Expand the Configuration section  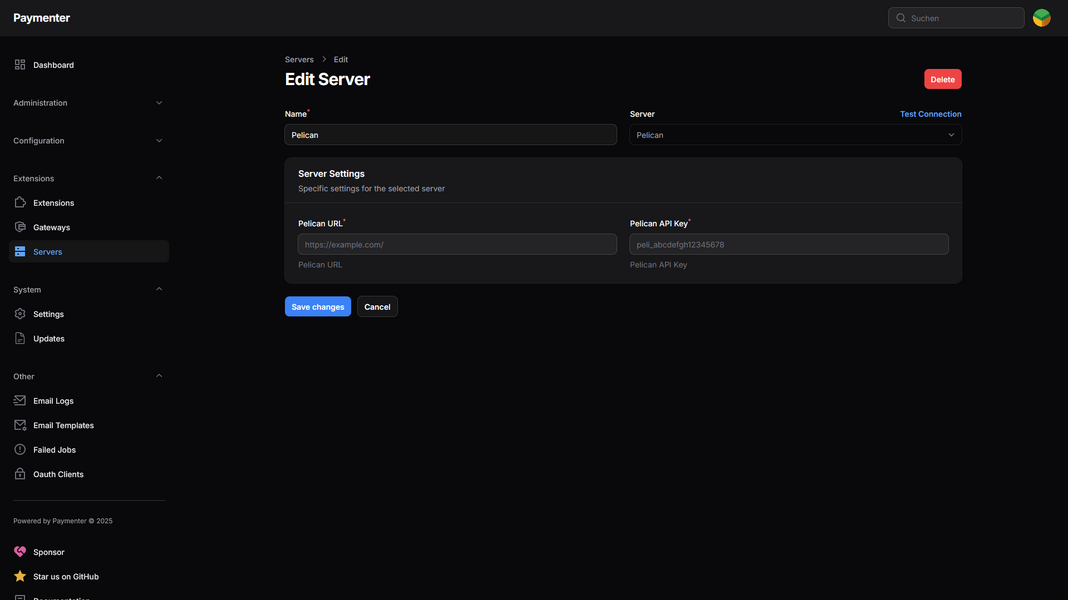(89, 140)
